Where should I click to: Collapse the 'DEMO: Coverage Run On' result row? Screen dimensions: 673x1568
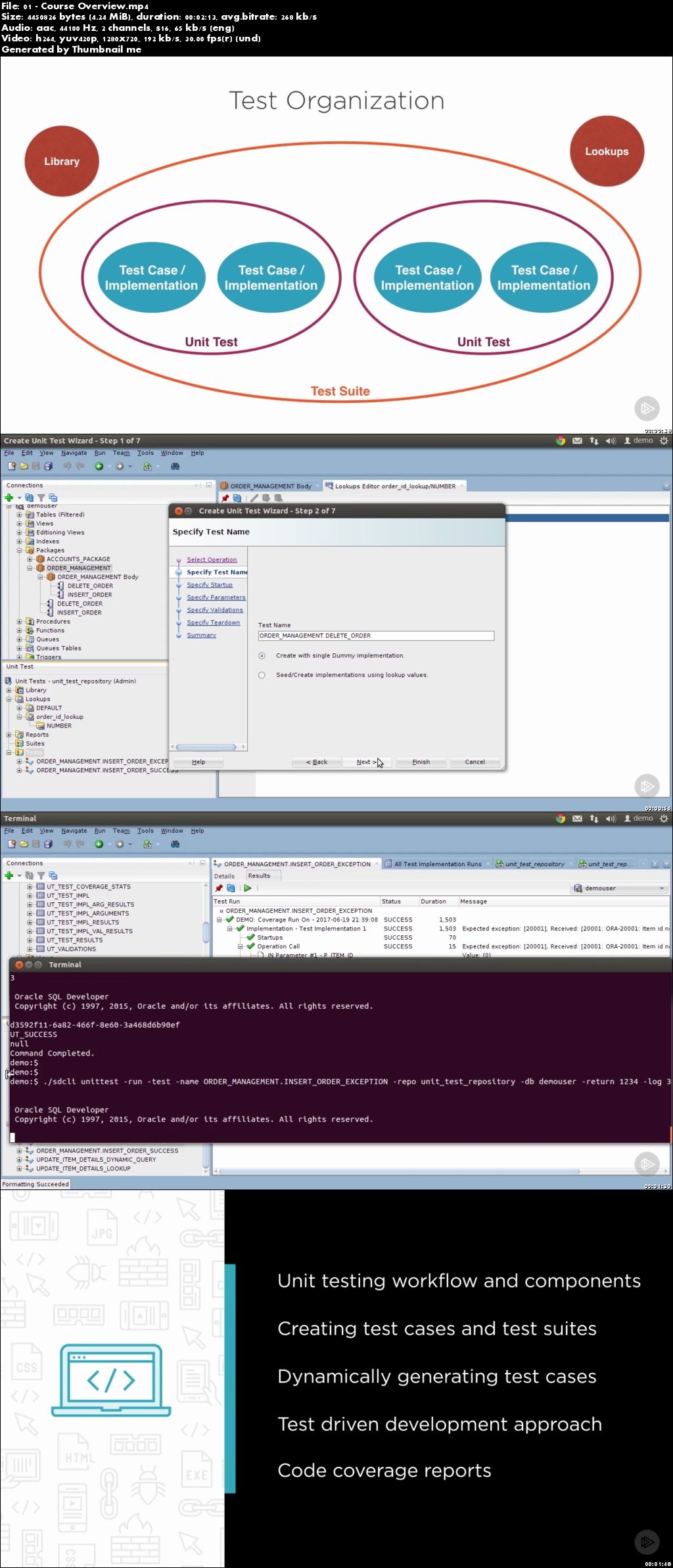click(220, 920)
